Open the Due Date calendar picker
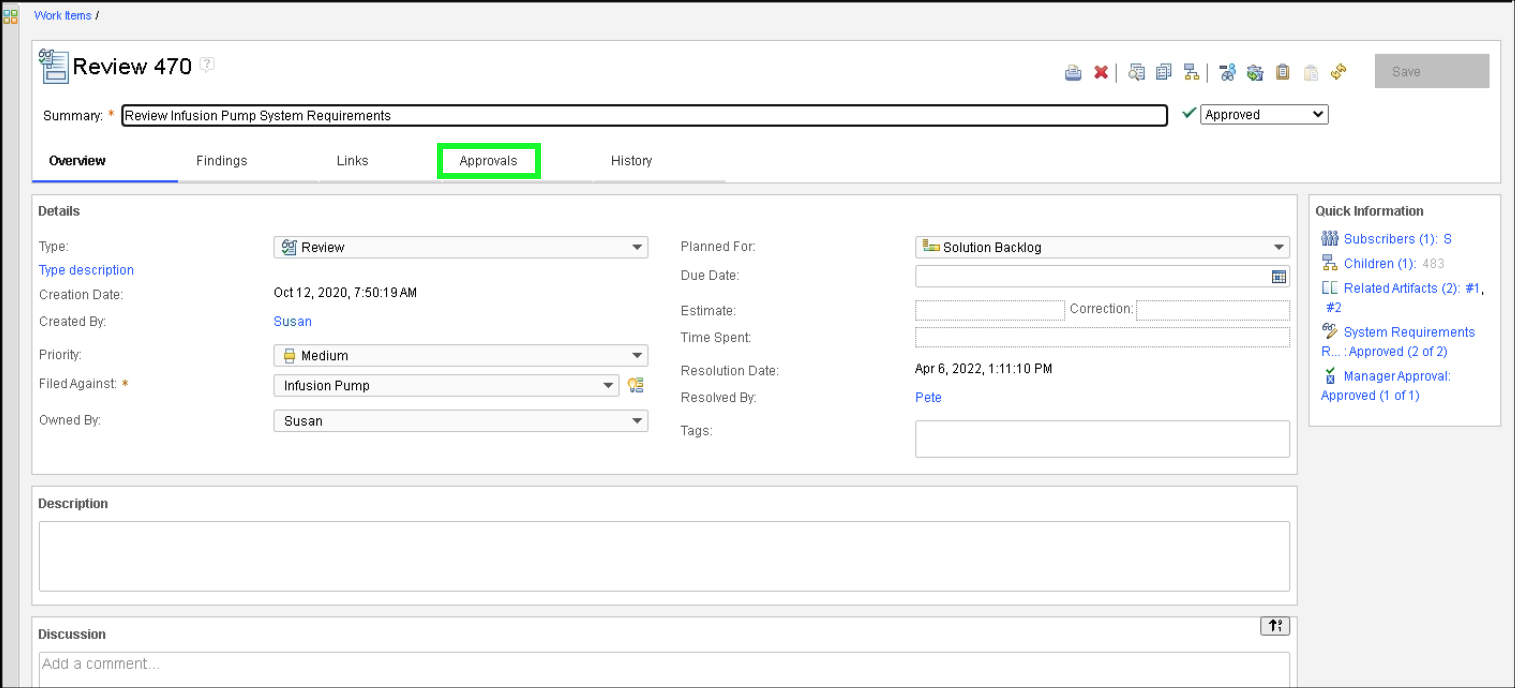Screen dimensions: 1515x688 pos(1278,277)
